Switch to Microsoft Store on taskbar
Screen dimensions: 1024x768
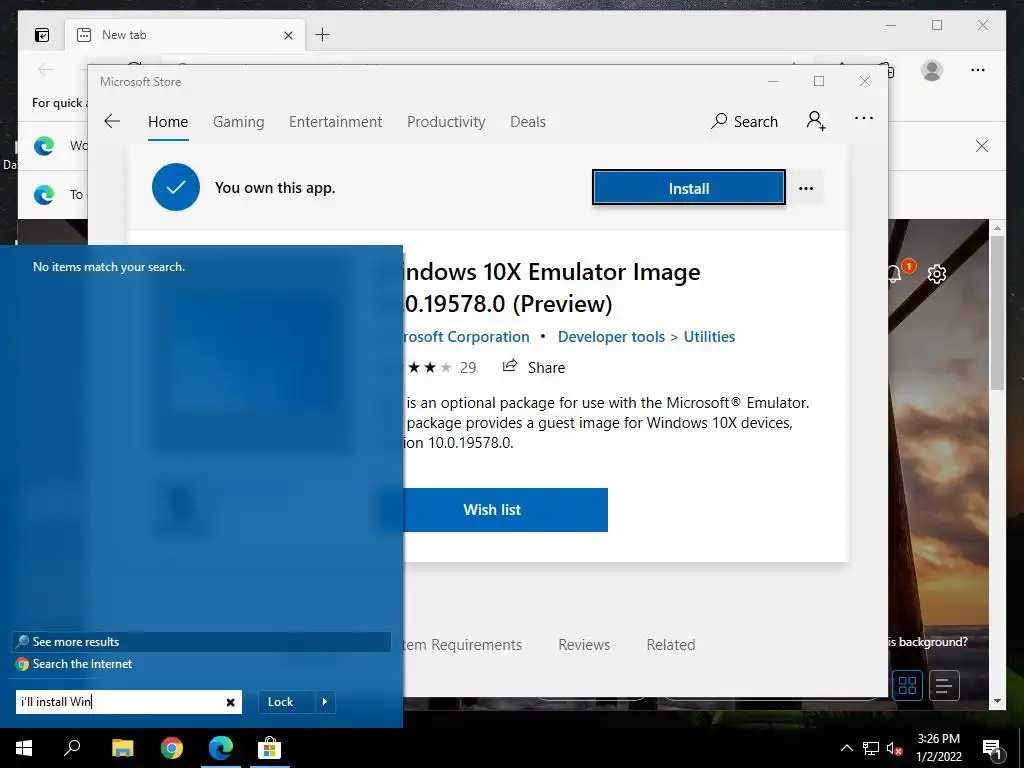[x=269, y=748]
